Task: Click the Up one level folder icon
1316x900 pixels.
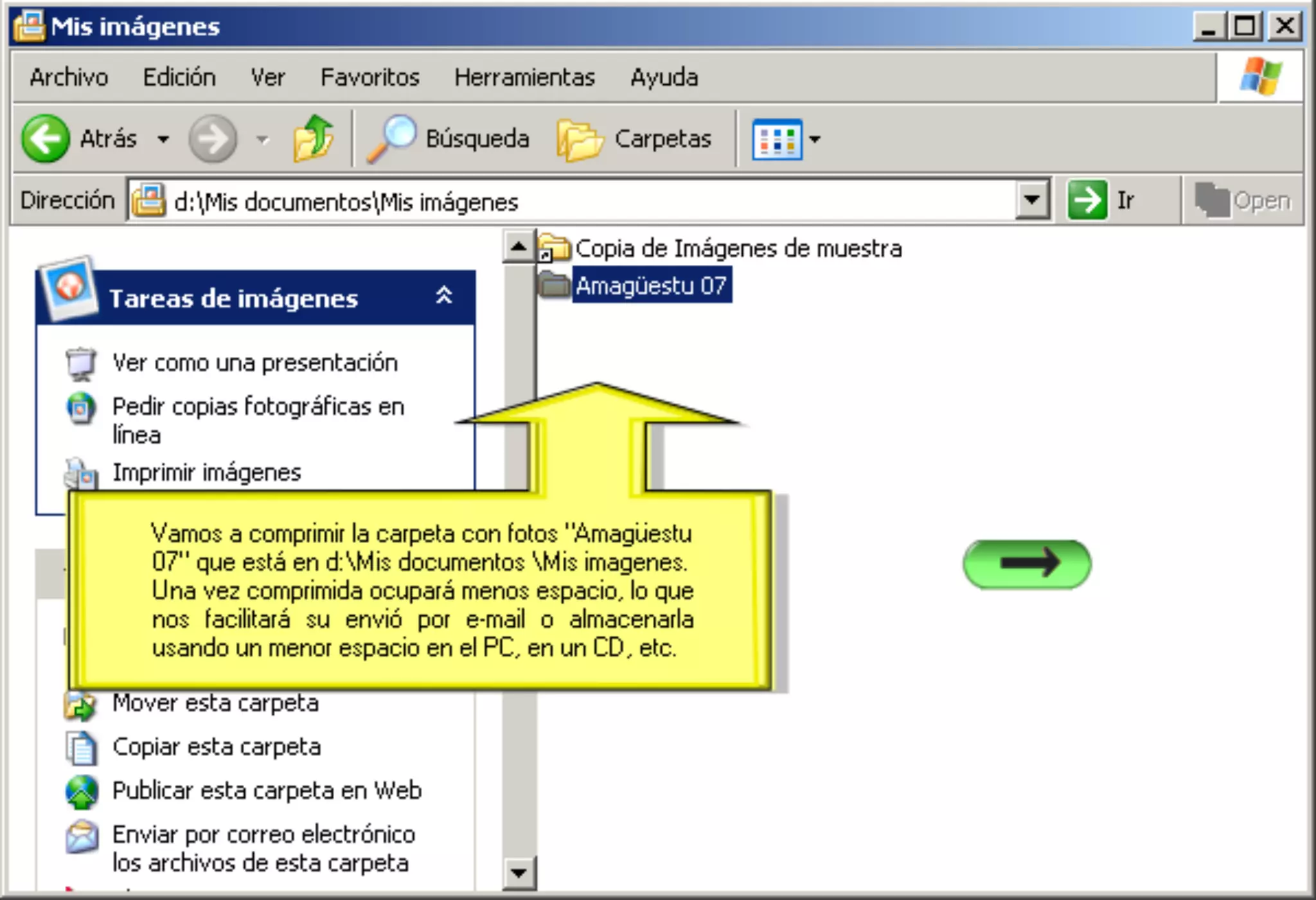Action: point(313,138)
